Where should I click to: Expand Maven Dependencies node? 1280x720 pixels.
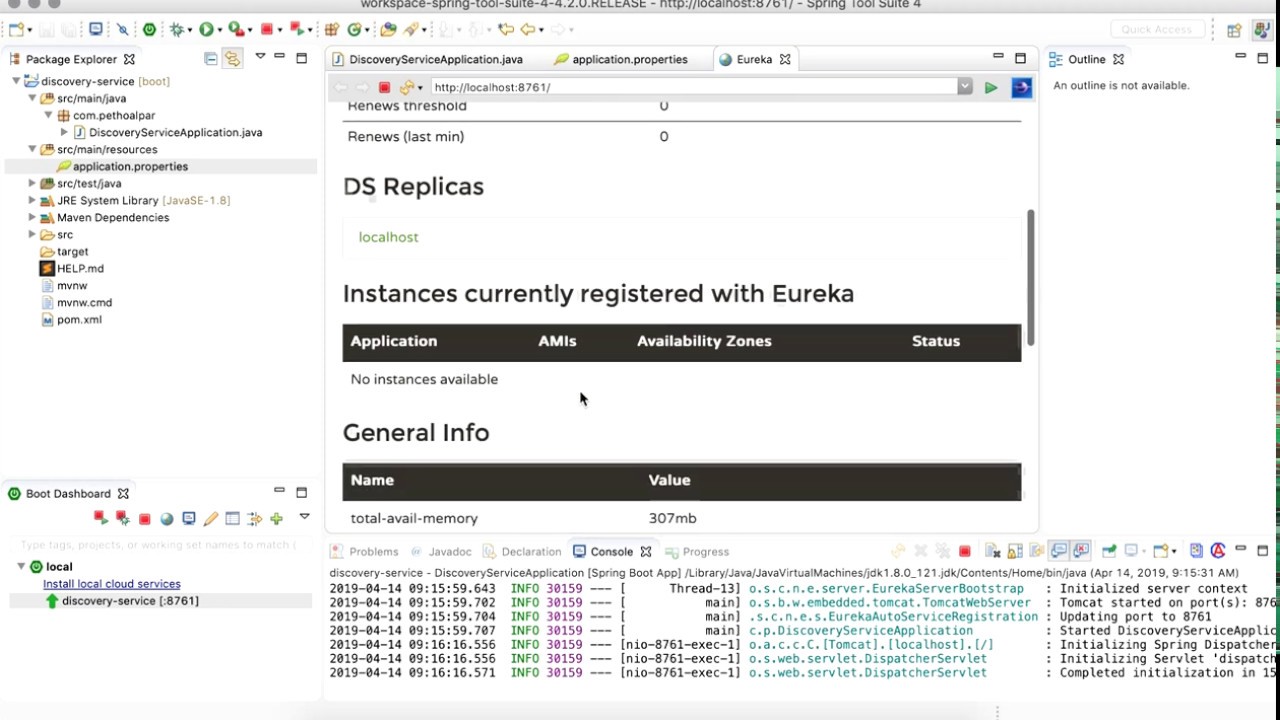tap(32, 217)
